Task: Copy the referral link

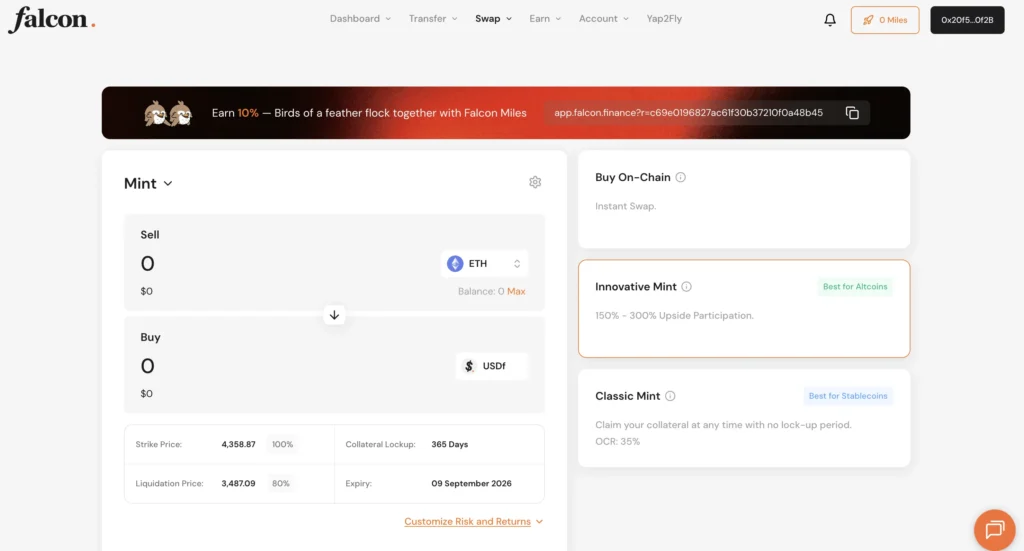Action: point(852,113)
